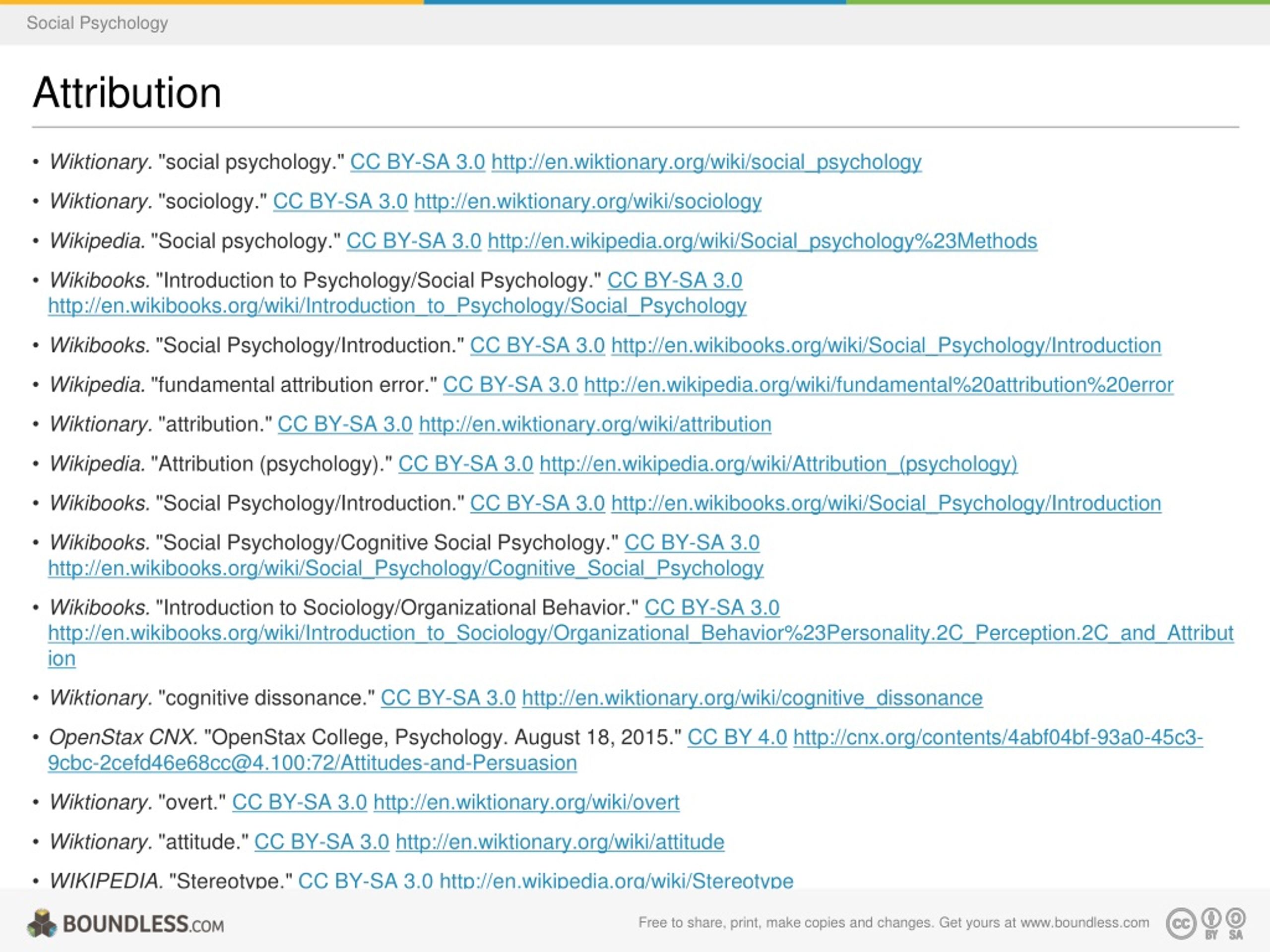Click CC BY-SA 3.0 beside "cognitive dissonance."
1270x952 pixels.
click(448, 698)
